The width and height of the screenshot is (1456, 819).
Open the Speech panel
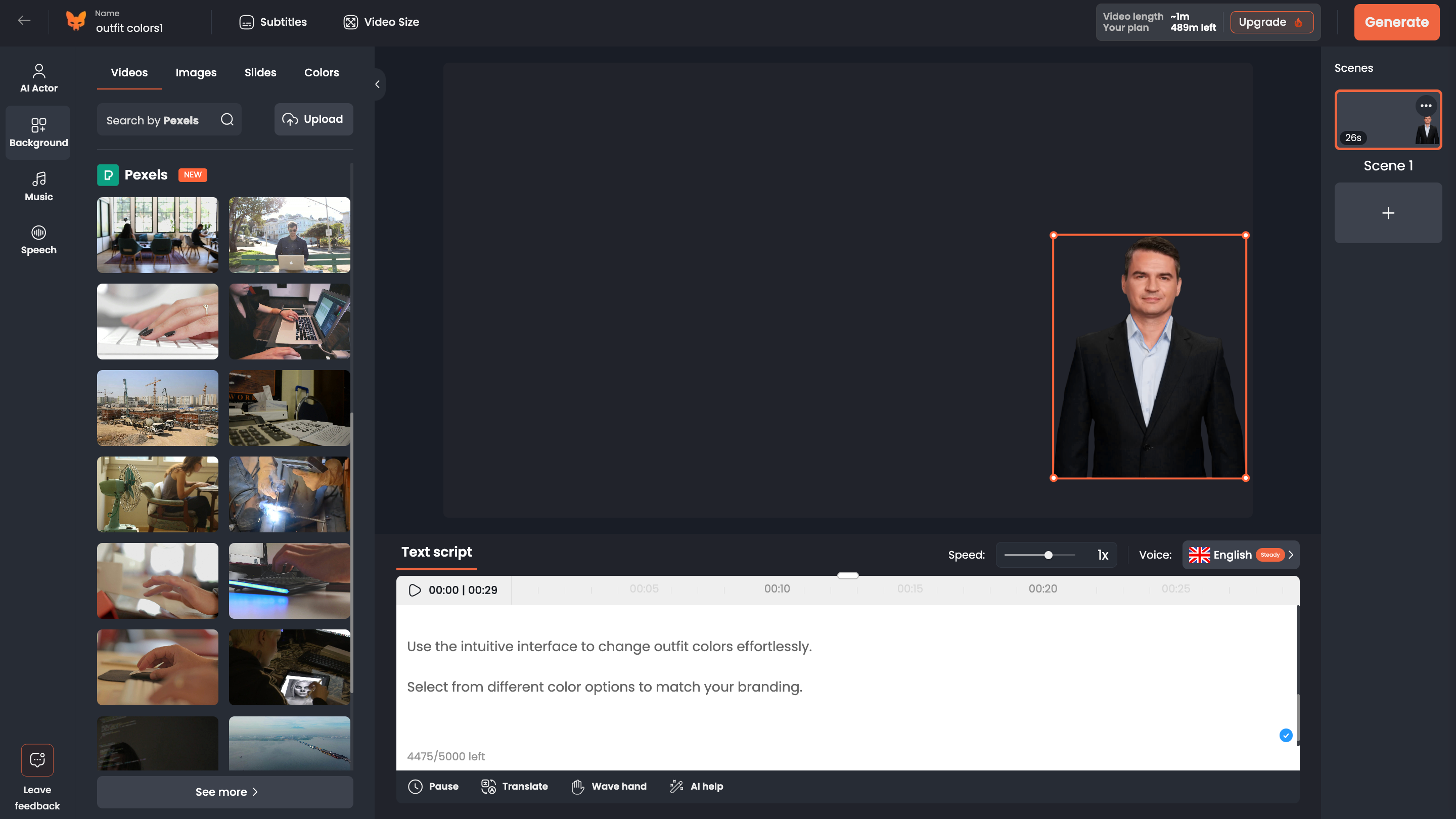(x=38, y=239)
